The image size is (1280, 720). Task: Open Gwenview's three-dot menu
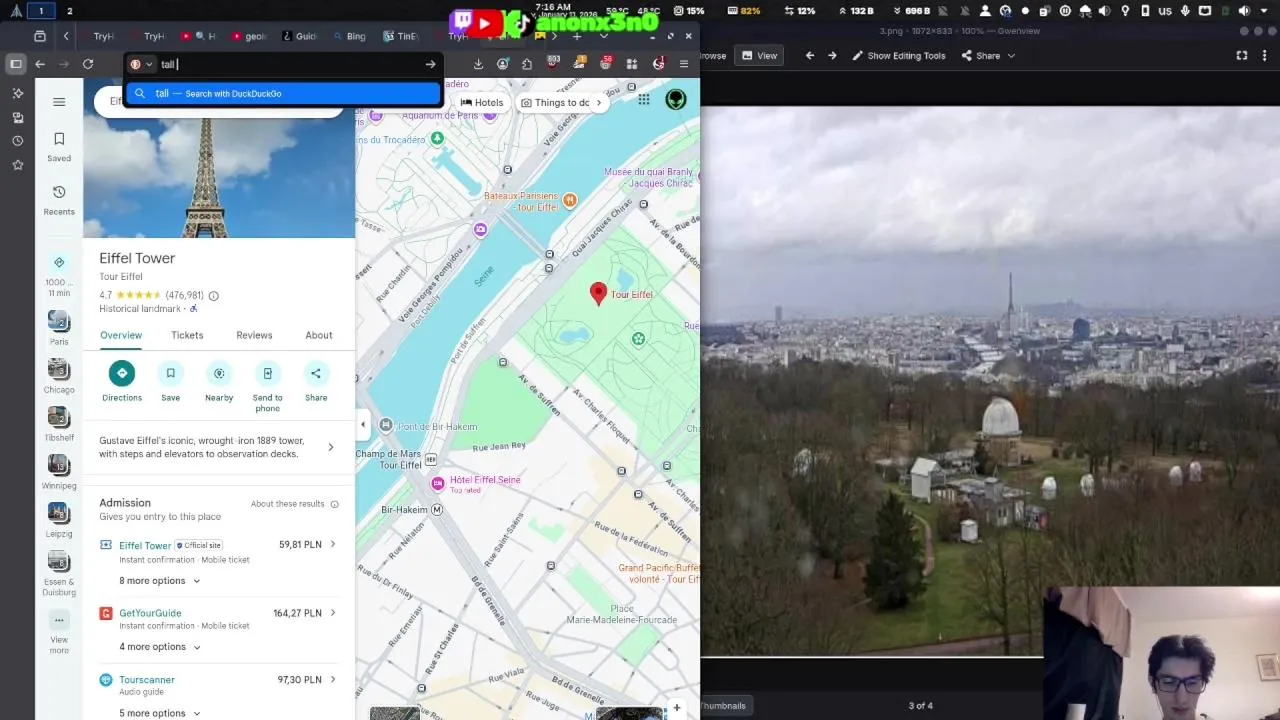coord(1266,56)
